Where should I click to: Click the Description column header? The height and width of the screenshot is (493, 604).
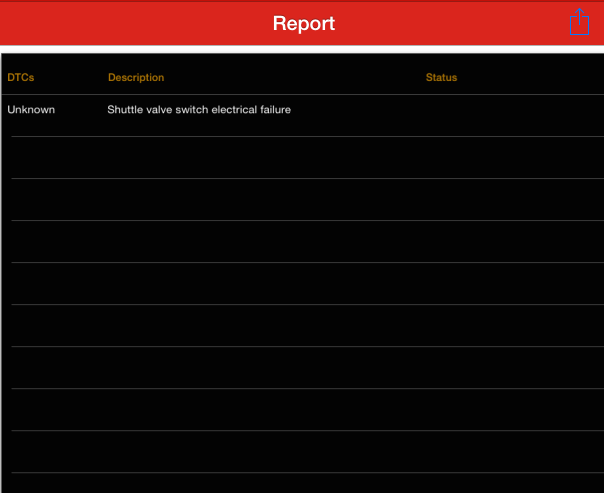136,77
